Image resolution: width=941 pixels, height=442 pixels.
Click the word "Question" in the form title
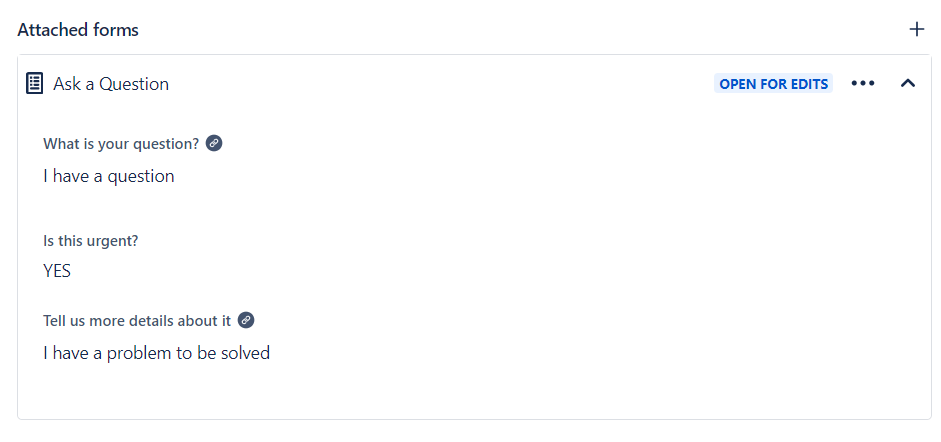pos(134,84)
